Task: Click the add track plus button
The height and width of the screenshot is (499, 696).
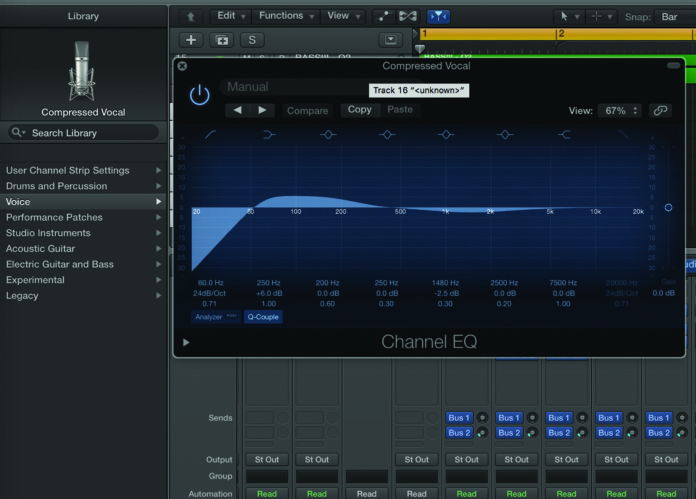Action: click(191, 40)
